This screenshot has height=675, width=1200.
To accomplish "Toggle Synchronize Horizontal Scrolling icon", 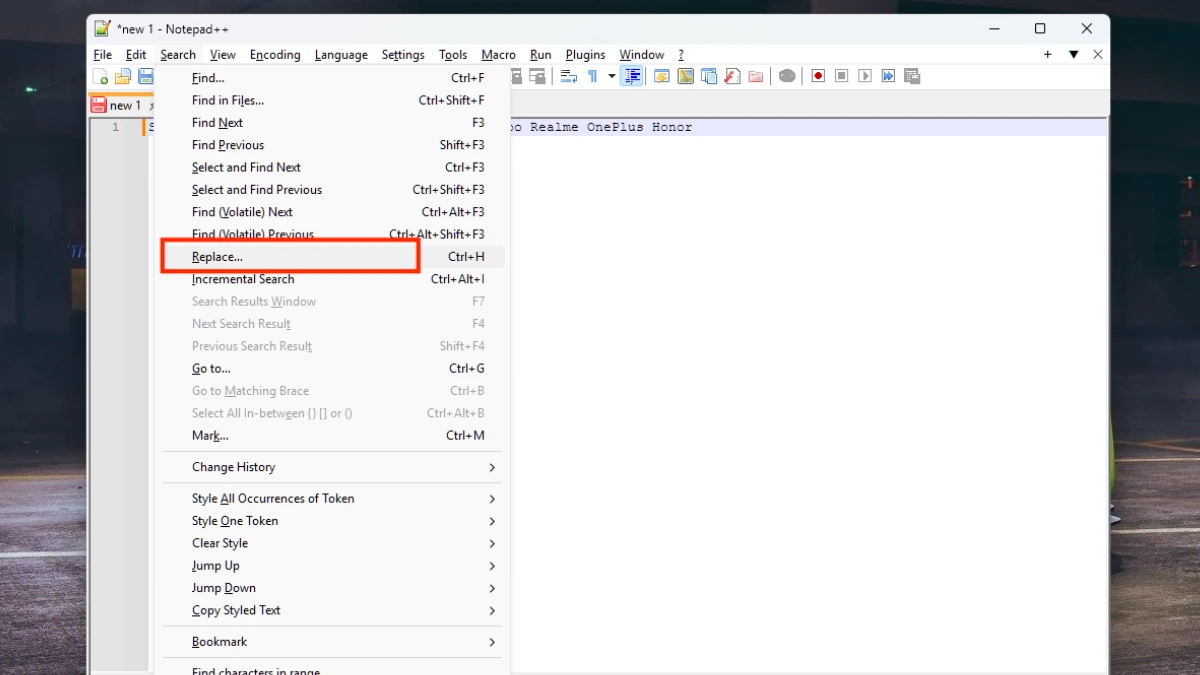I will coord(538,76).
